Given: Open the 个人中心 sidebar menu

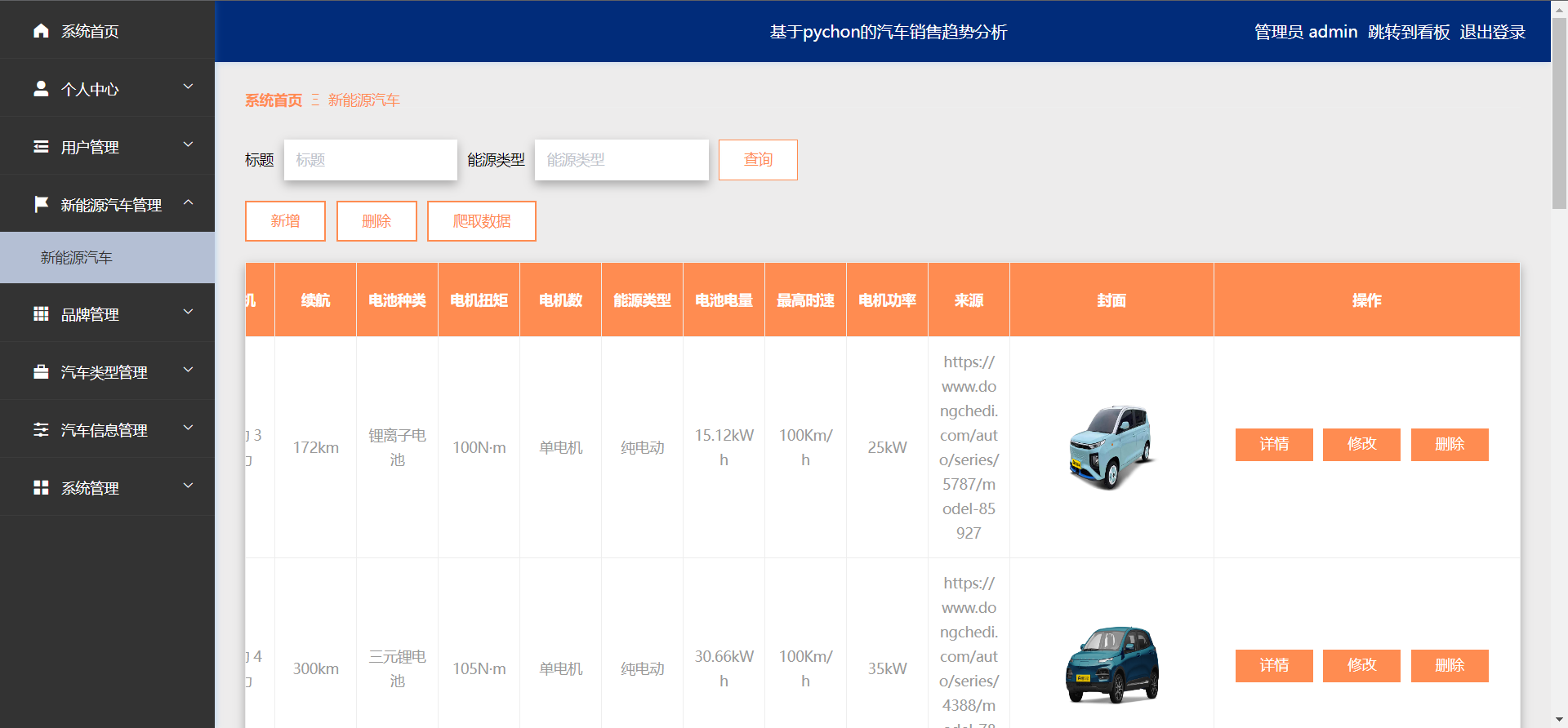Looking at the screenshot, I should pos(107,87).
